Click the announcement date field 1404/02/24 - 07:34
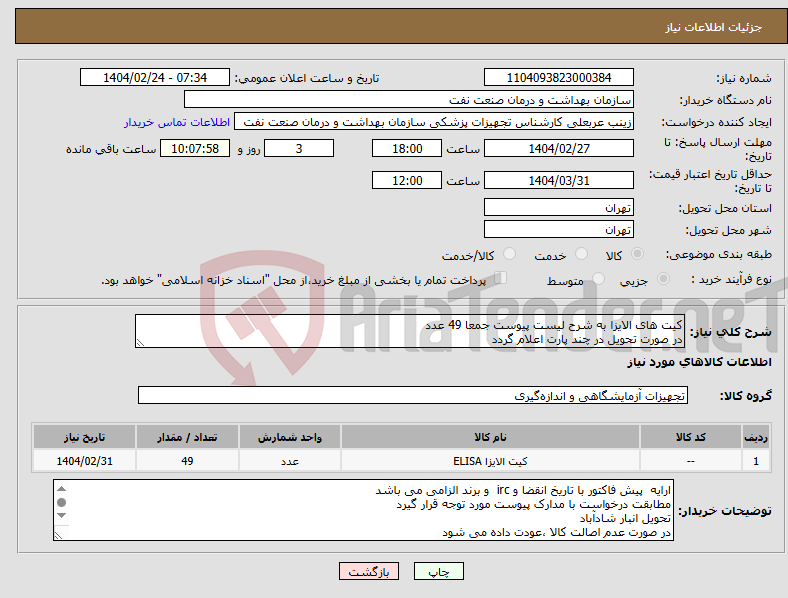Viewport: 788px width, 598px height. (x=155, y=77)
